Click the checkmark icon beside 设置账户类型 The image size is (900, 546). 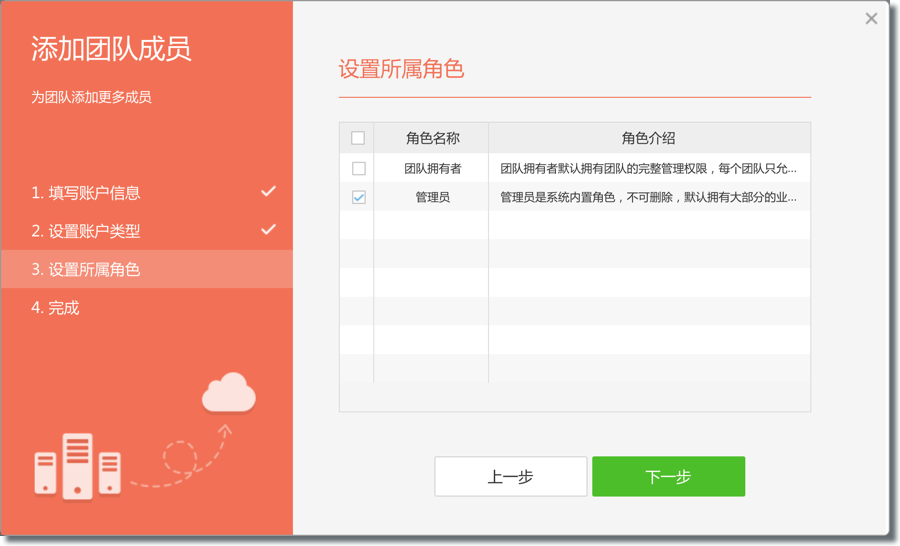pos(268,229)
